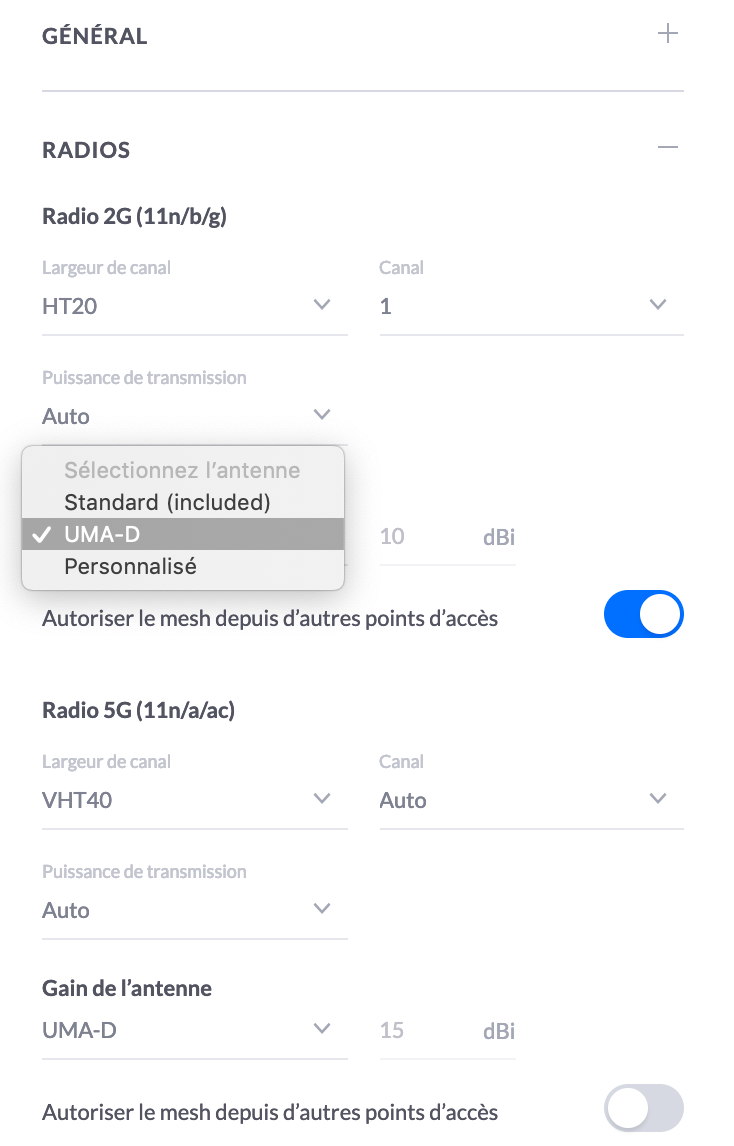Collapse the RADIOS section minus icon
Image resolution: width=734 pixels, height=1146 pixels.
point(667,148)
